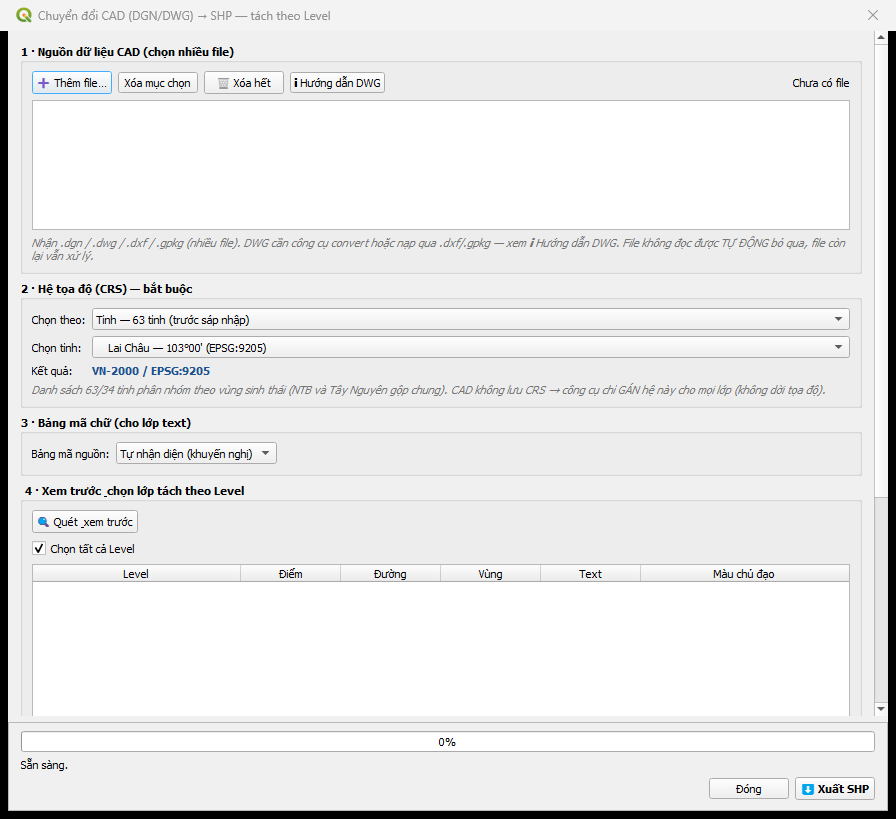Click the QGIS logo in title bar

[24, 15]
